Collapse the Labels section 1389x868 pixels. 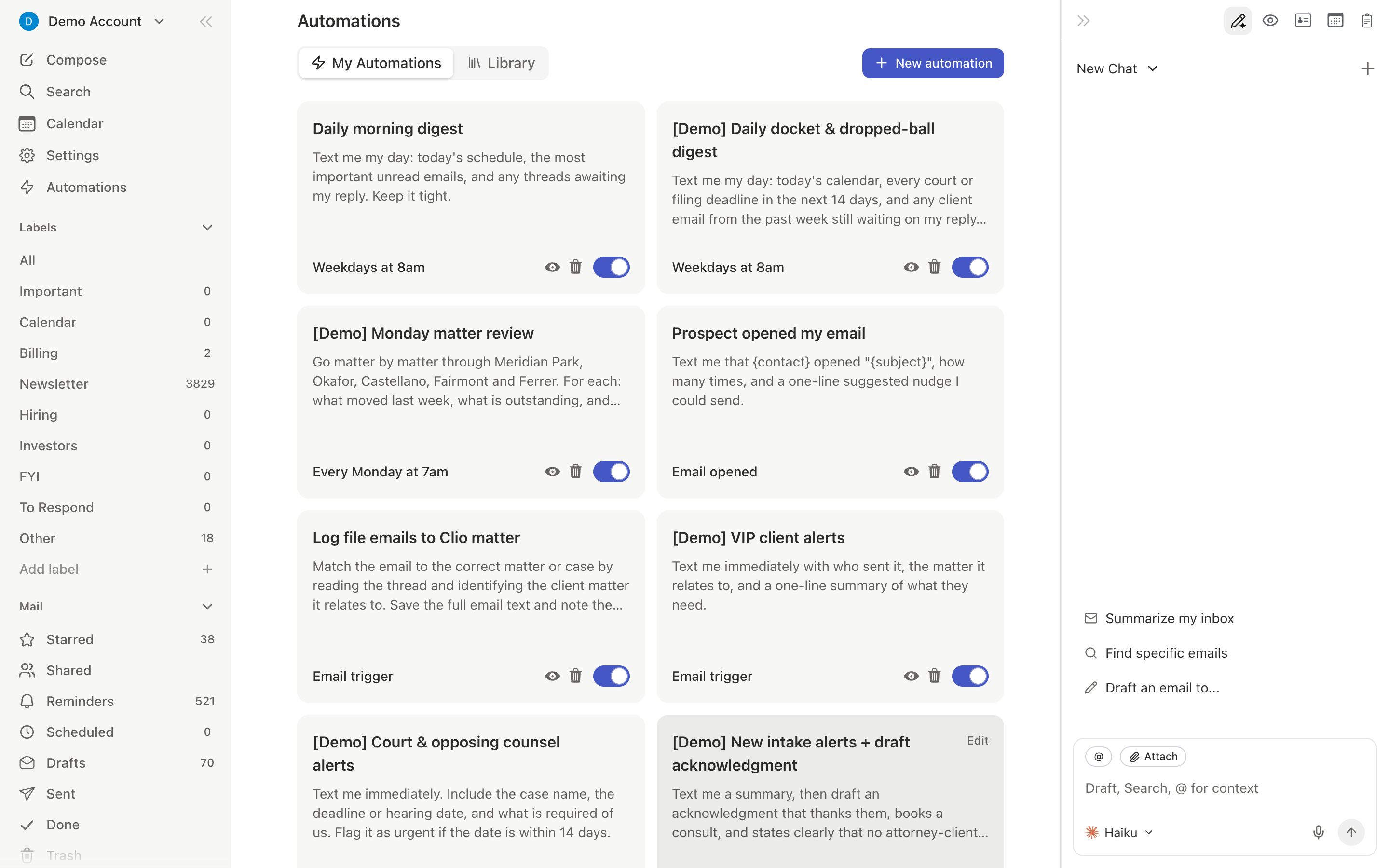(x=207, y=227)
